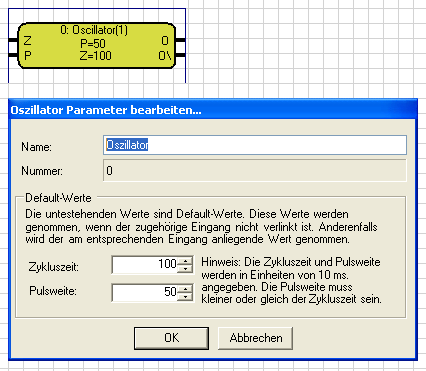Click the Name input field

(255, 145)
